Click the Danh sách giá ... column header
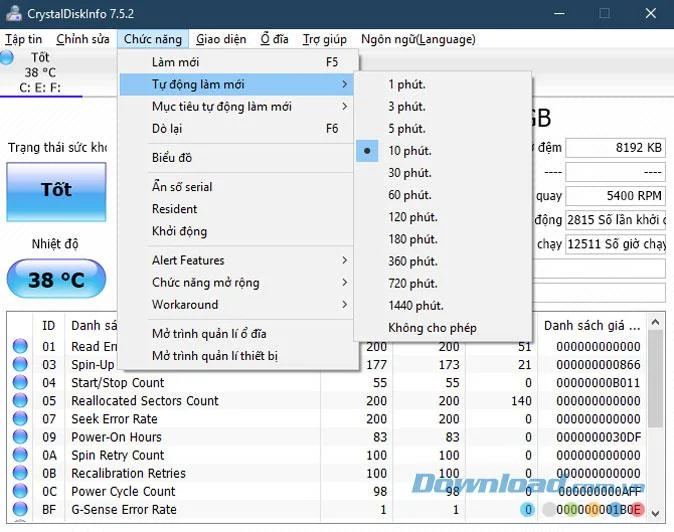Screen dimensions: 674x532 pyautogui.click(x=592, y=325)
